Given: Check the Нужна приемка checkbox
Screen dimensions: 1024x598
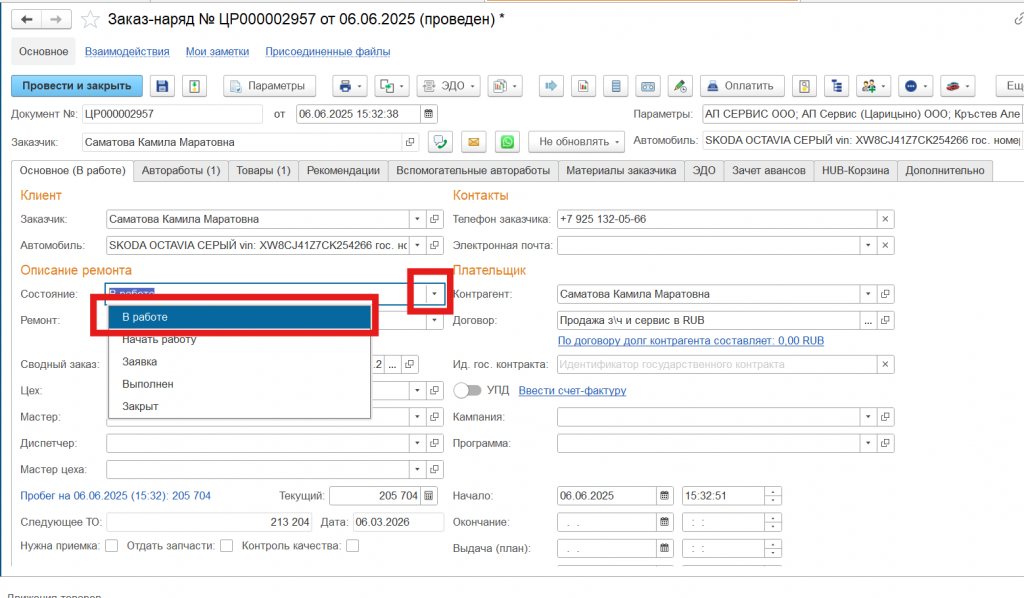Looking at the screenshot, I should [111, 546].
